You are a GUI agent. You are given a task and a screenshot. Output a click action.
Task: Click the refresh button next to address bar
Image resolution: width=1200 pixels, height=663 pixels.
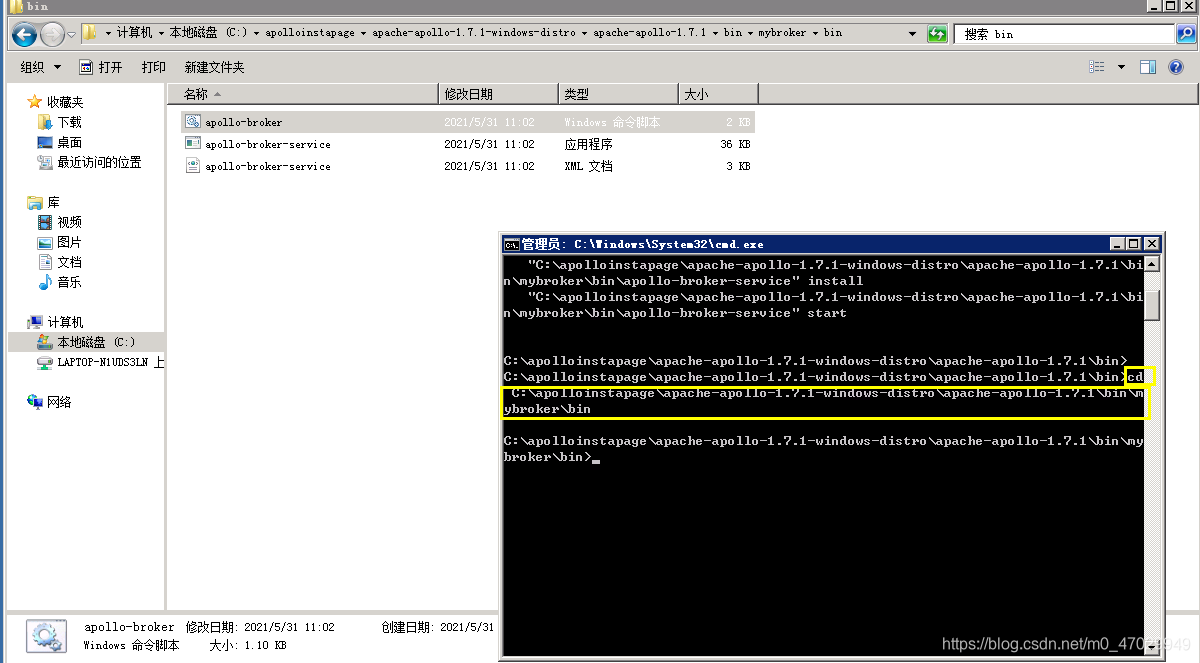click(937, 33)
